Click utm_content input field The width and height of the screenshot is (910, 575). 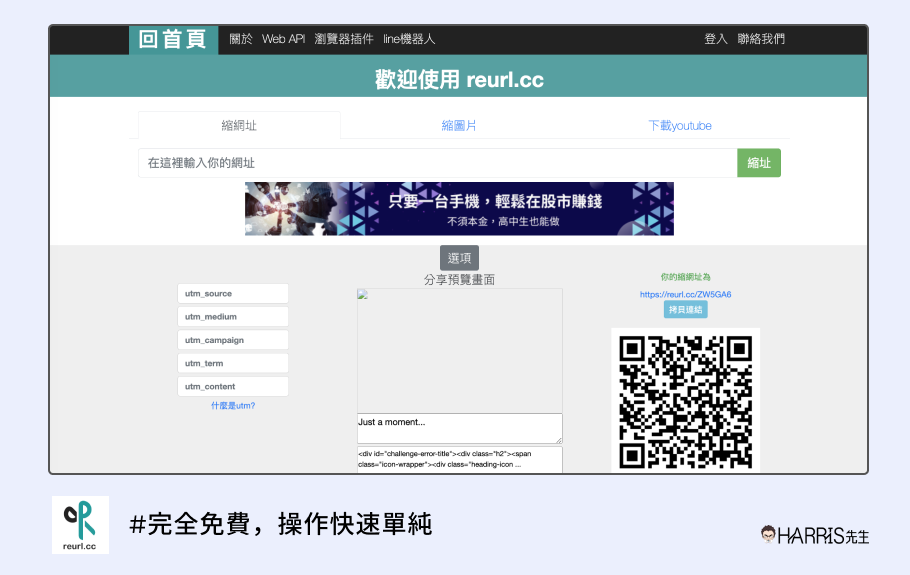[x=233, y=386]
